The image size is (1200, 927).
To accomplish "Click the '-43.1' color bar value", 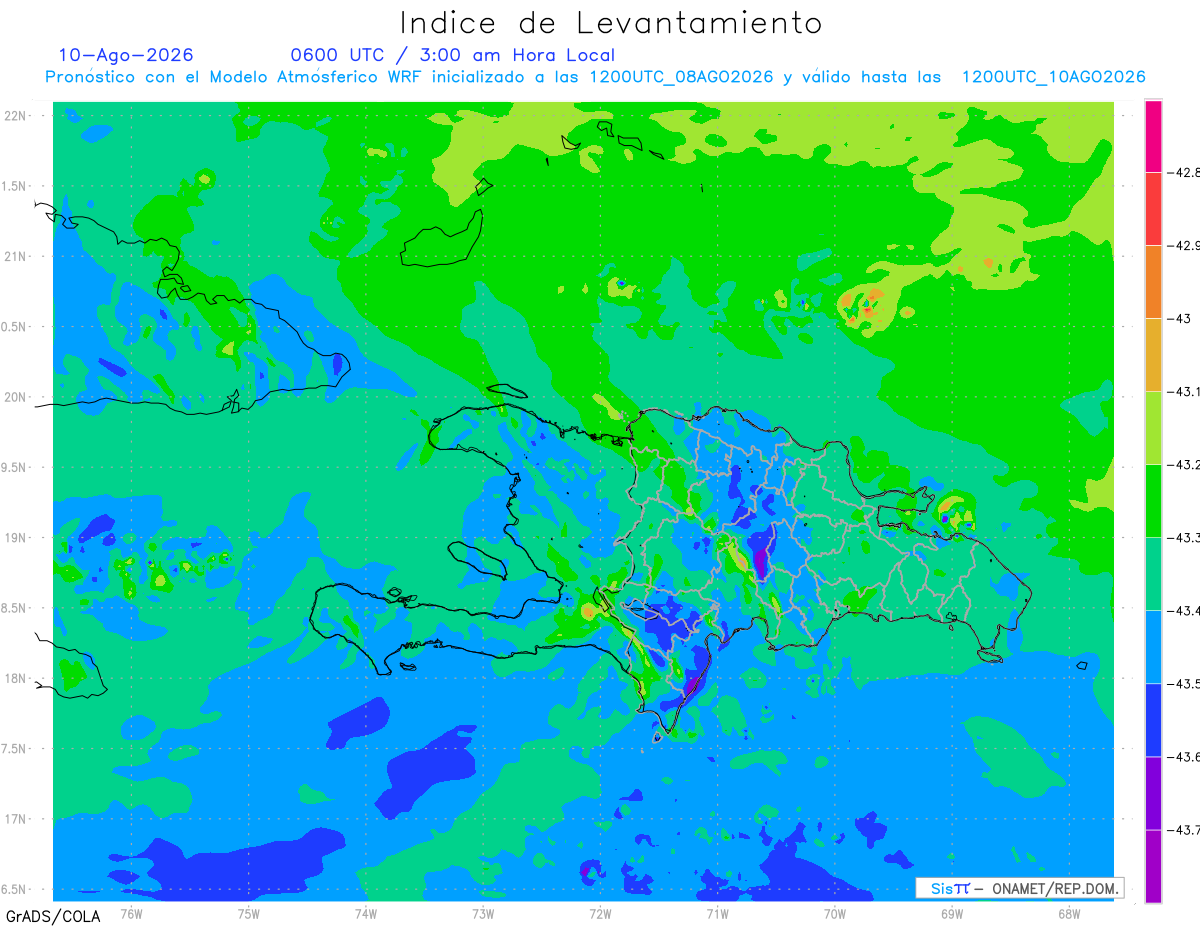I will pos(1182,392).
